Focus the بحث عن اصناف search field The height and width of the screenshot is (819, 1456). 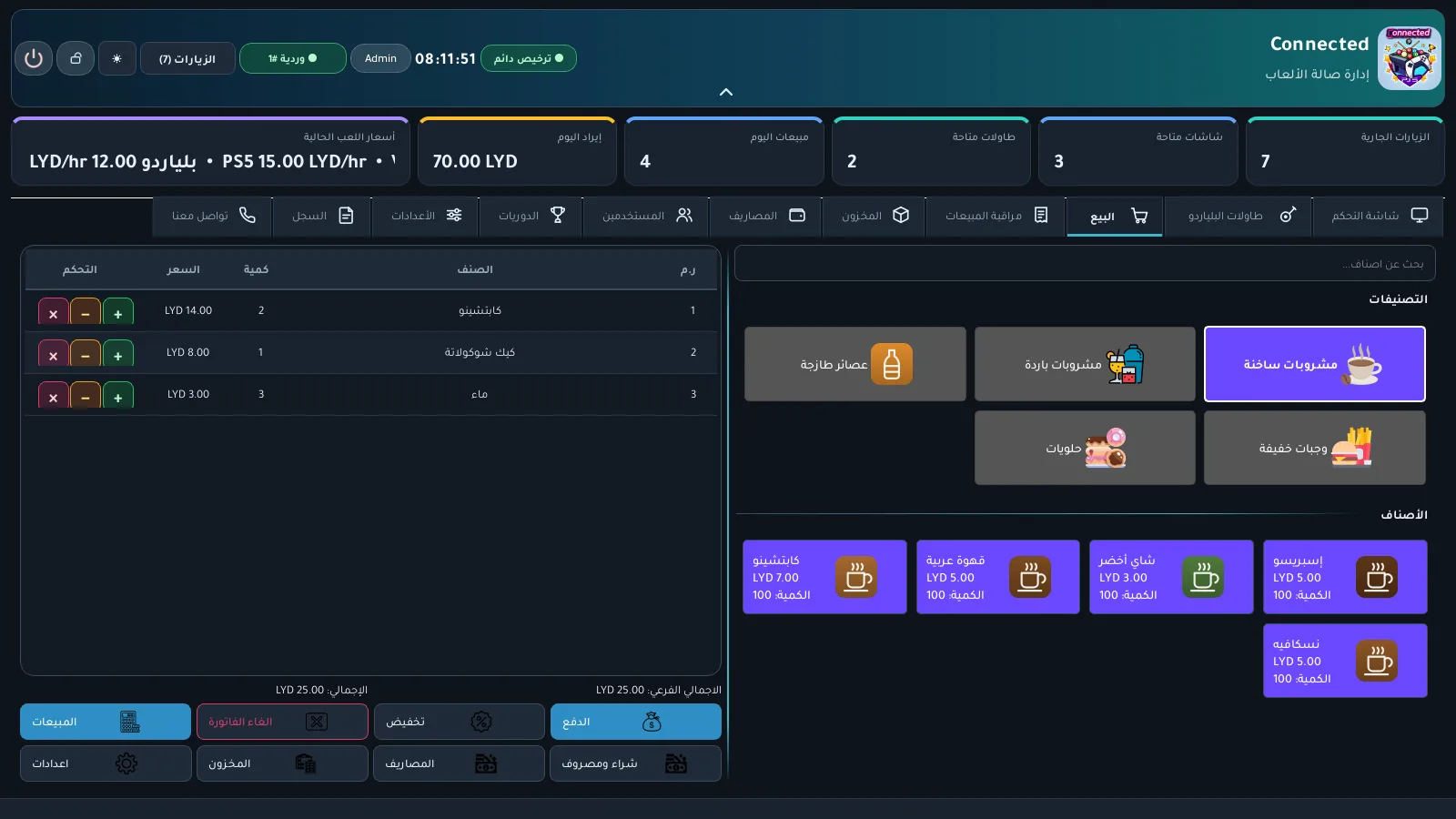1085,264
